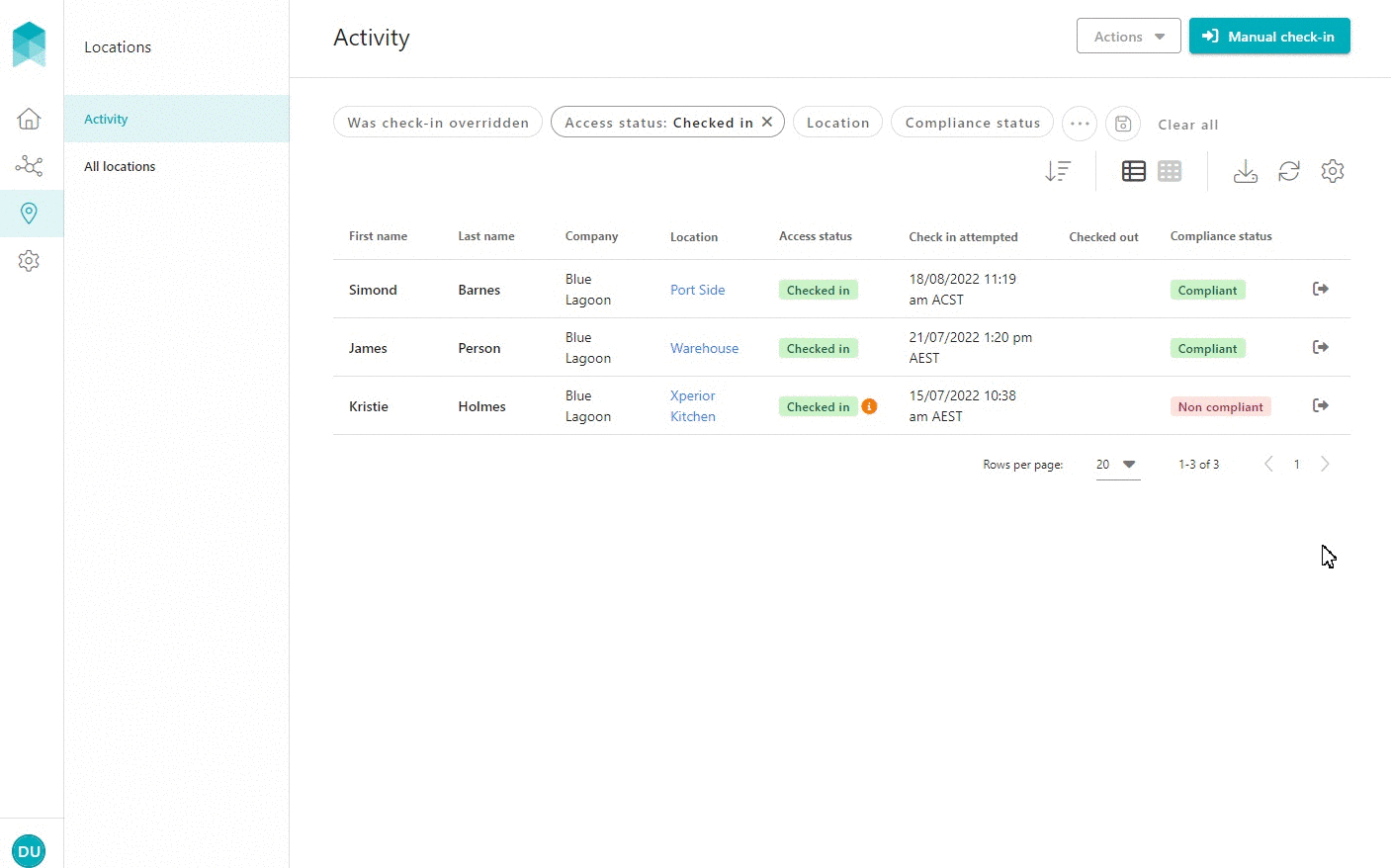1391x868 pixels.
Task: Click the info icon beside Kristie's status
Action: pos(869,406)
